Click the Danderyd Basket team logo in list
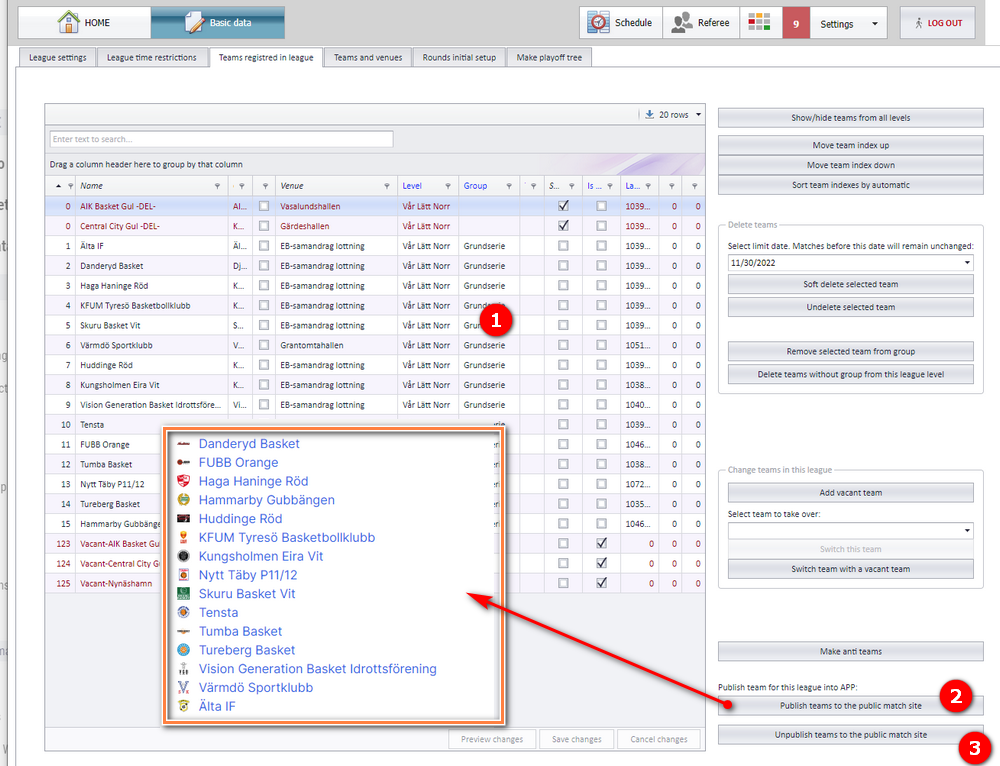This screenshot has height=766, width=1000. pyautogui.click(x=184, y=443)
